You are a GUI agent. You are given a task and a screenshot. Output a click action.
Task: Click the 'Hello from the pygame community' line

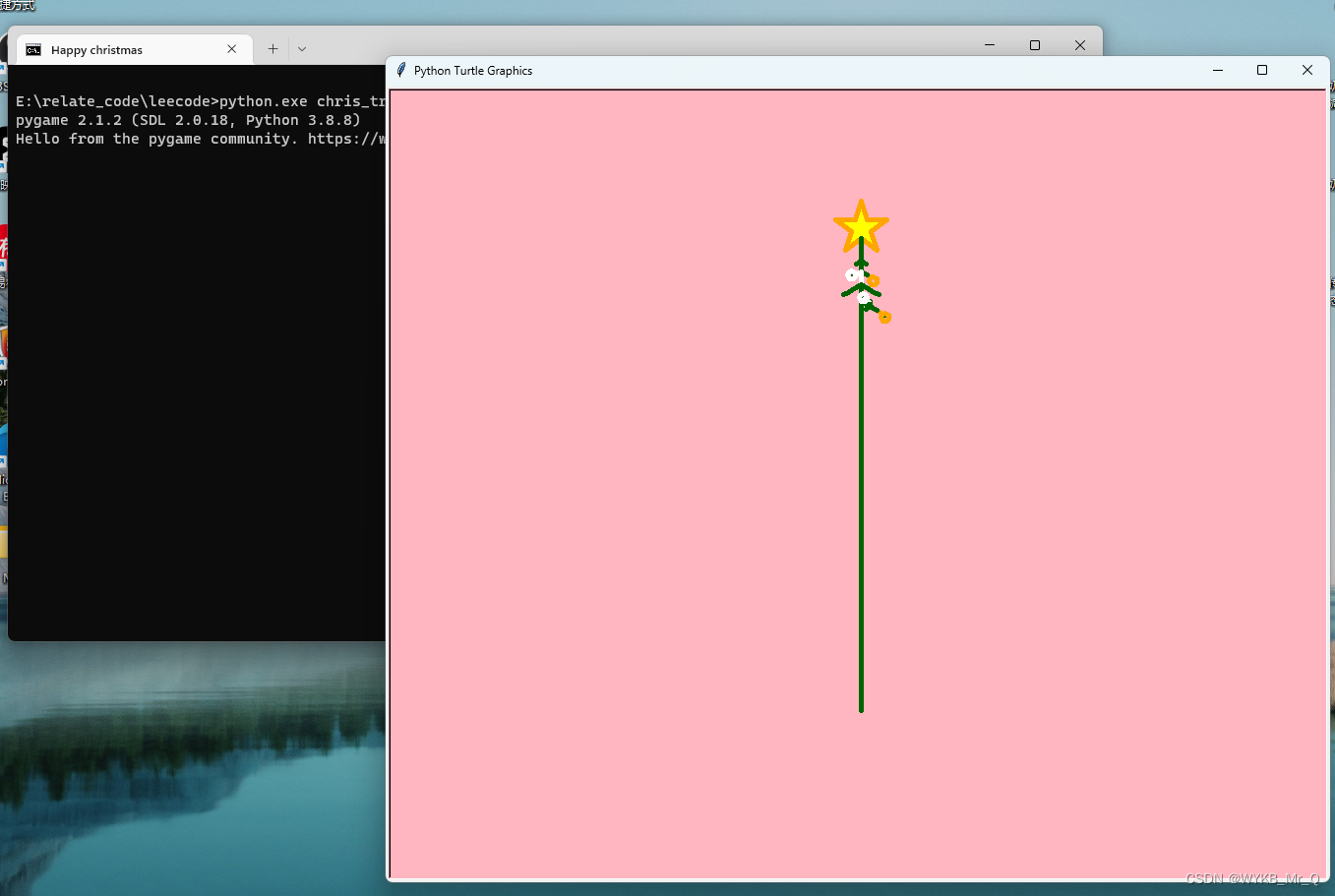pos(200,139)
